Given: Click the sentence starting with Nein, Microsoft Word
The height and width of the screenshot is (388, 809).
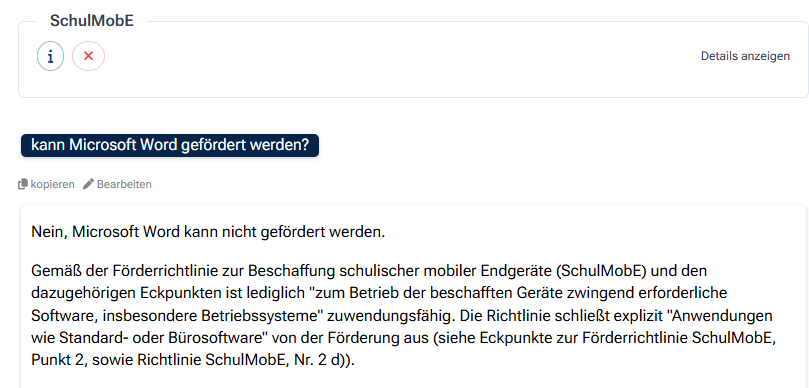Looking at the screenshot, I should (x=208, y=232).
